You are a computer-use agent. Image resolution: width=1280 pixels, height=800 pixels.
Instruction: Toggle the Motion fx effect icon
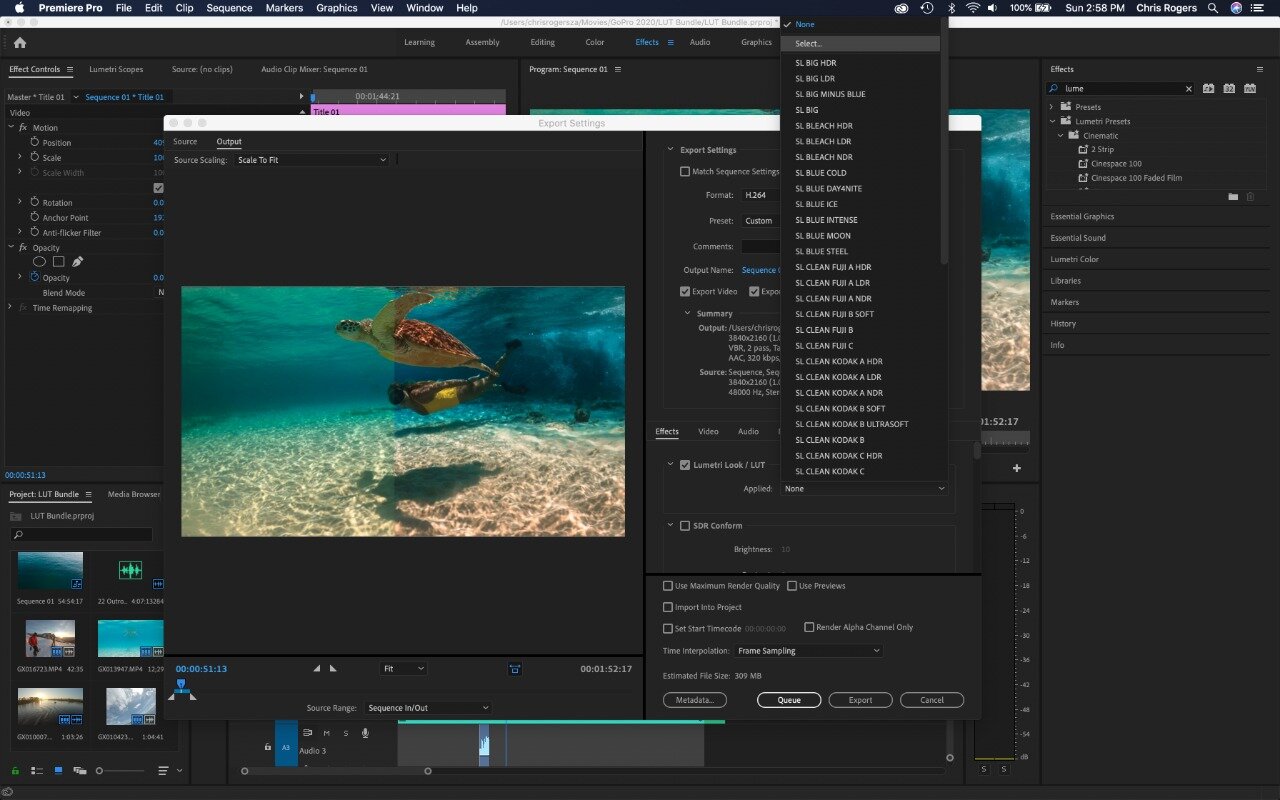click(23, 128)
